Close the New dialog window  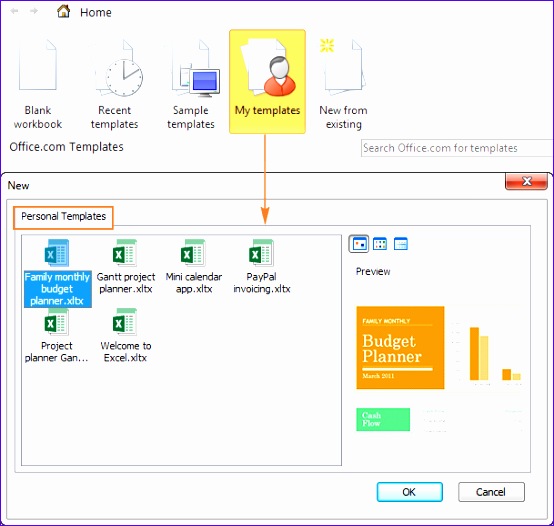point(526,181)
